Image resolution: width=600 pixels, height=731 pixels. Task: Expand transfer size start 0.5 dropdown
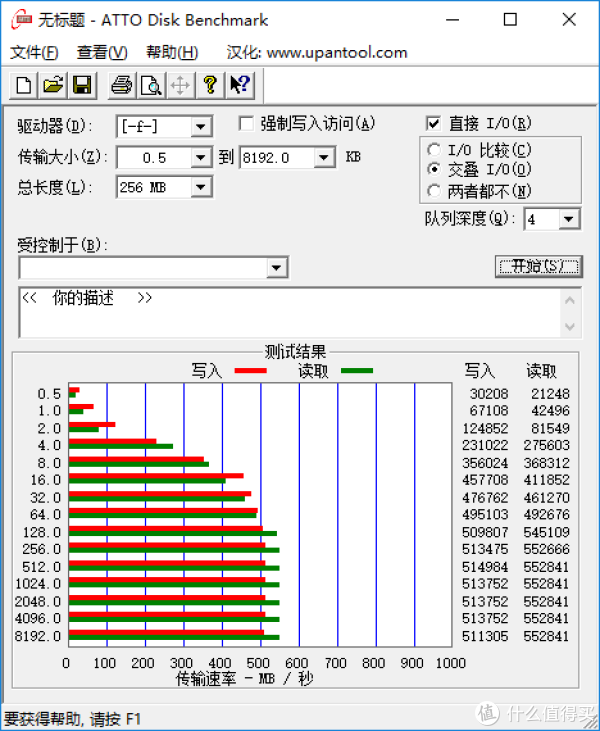[x=201, y=158]
